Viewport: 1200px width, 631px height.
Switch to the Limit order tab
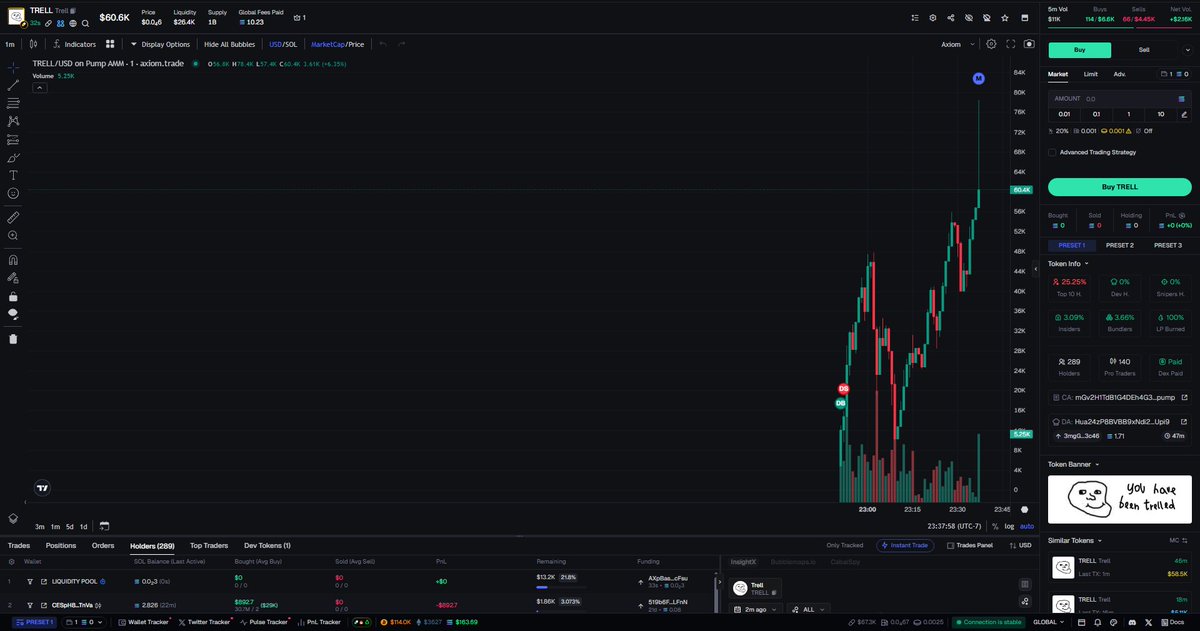(x=1090, y=73)
